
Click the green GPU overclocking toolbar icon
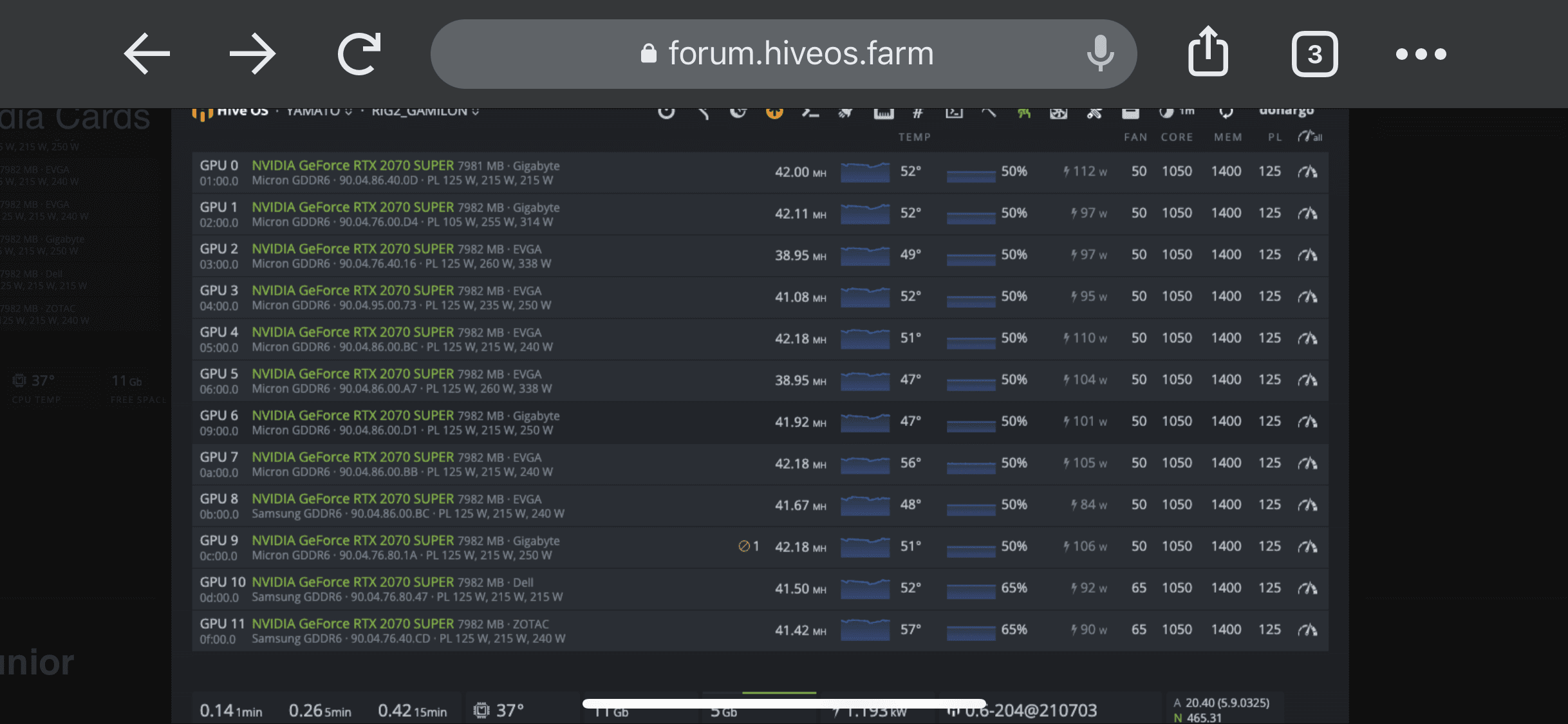coord(1024,113)
